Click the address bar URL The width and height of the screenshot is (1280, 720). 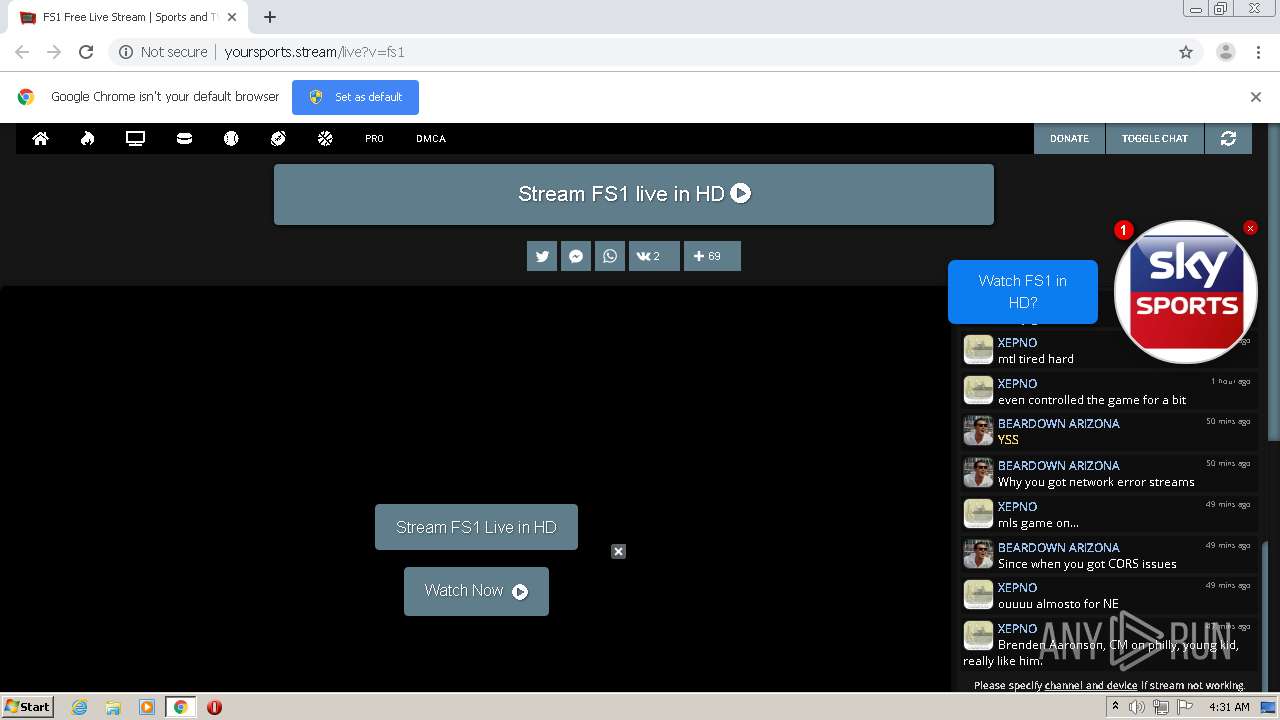(x=314, y=52)
